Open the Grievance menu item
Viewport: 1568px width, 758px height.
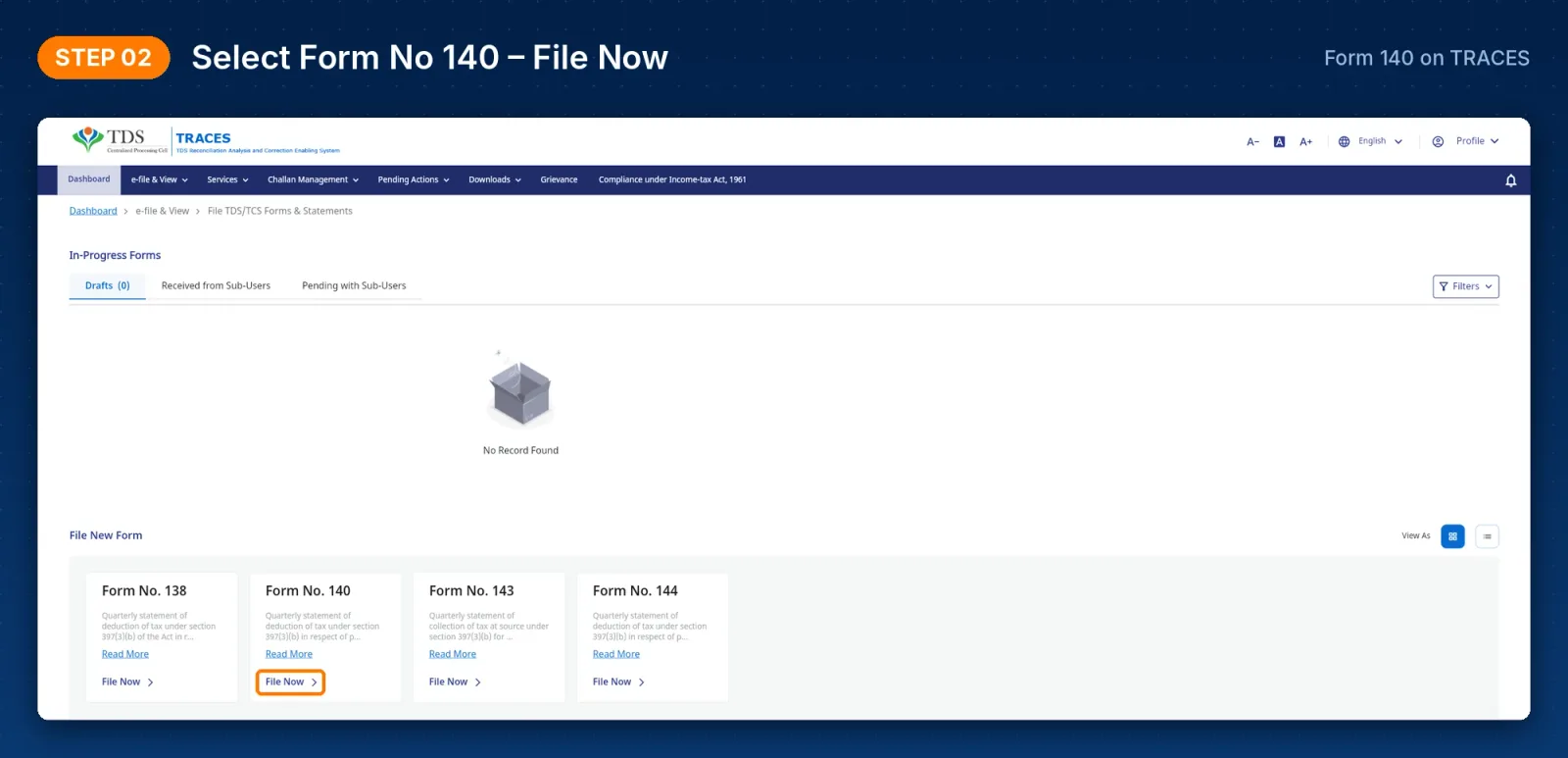tap(559, 179)
